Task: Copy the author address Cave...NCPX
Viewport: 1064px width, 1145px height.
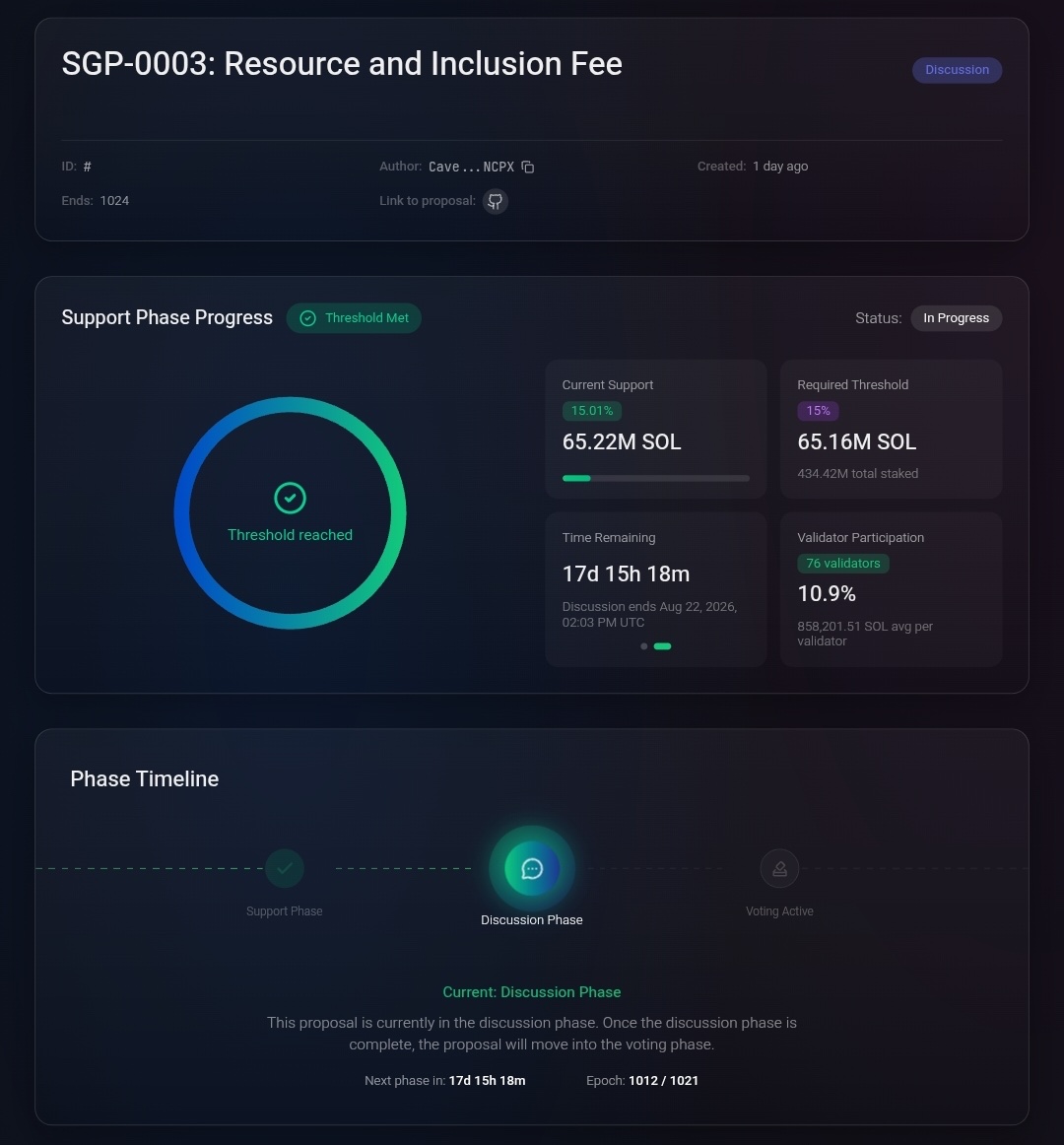Action: (527, 168)
